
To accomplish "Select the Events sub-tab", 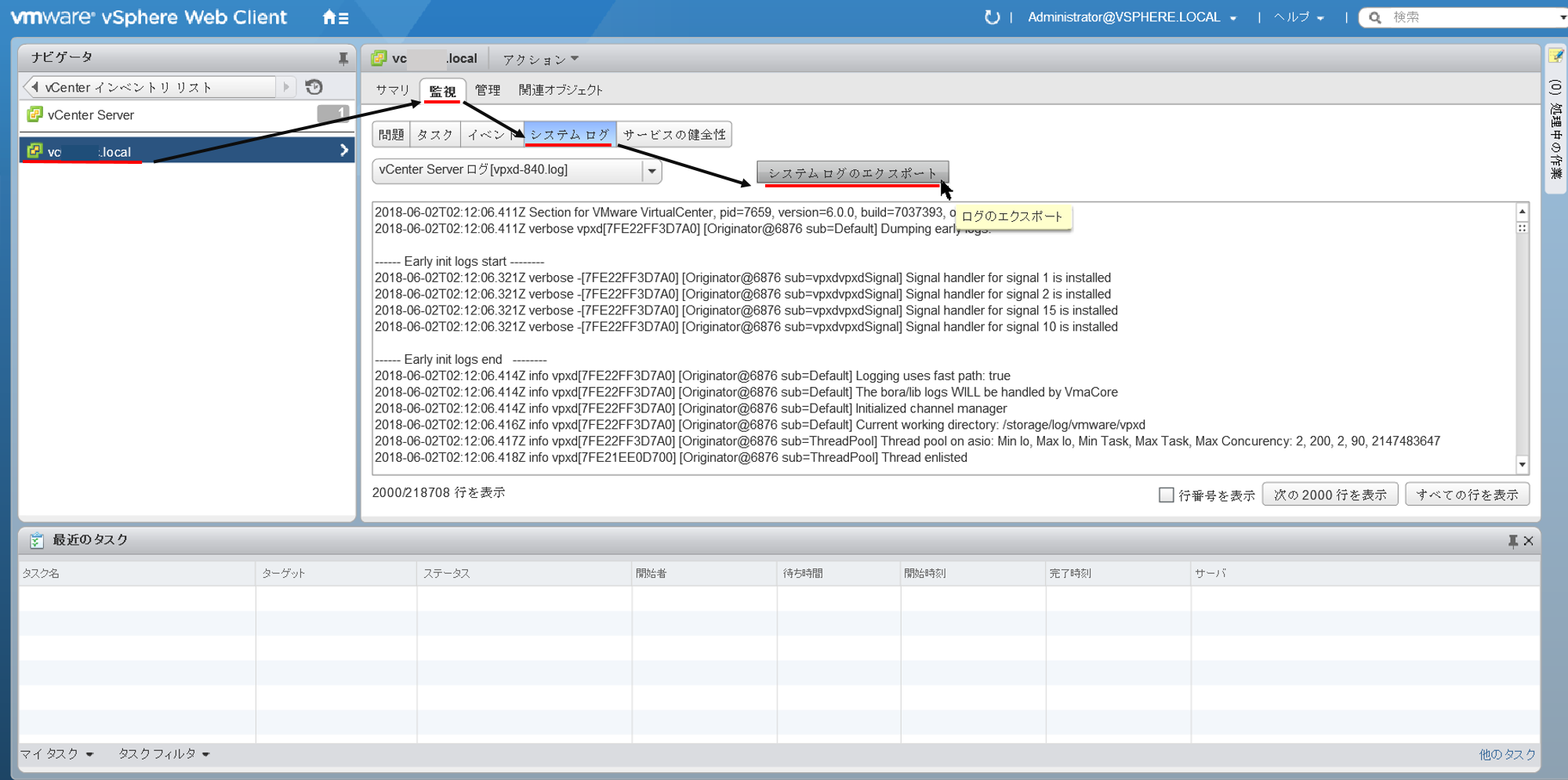I will 492,135.
